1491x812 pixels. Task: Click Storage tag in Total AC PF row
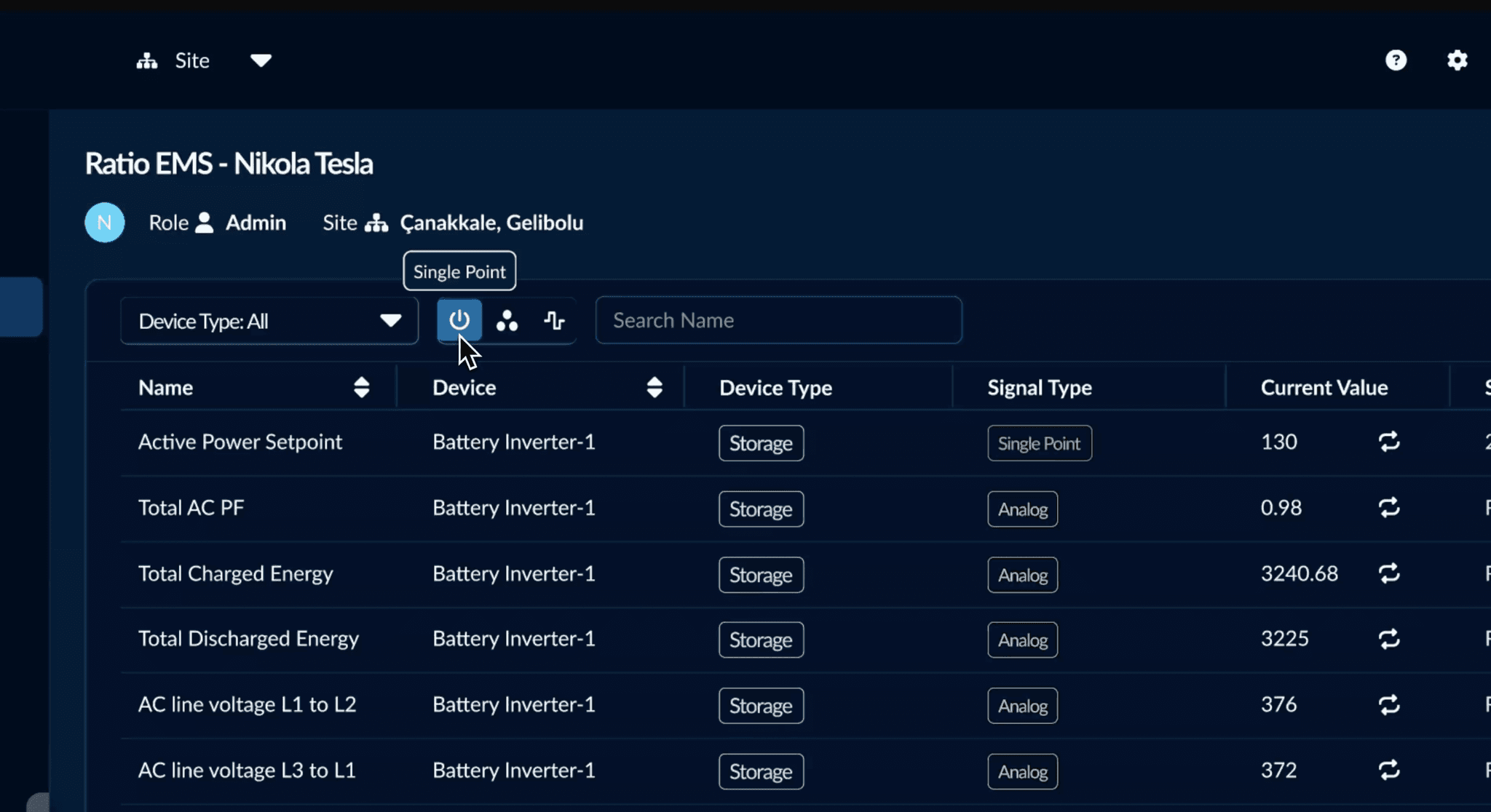point(761,509)
